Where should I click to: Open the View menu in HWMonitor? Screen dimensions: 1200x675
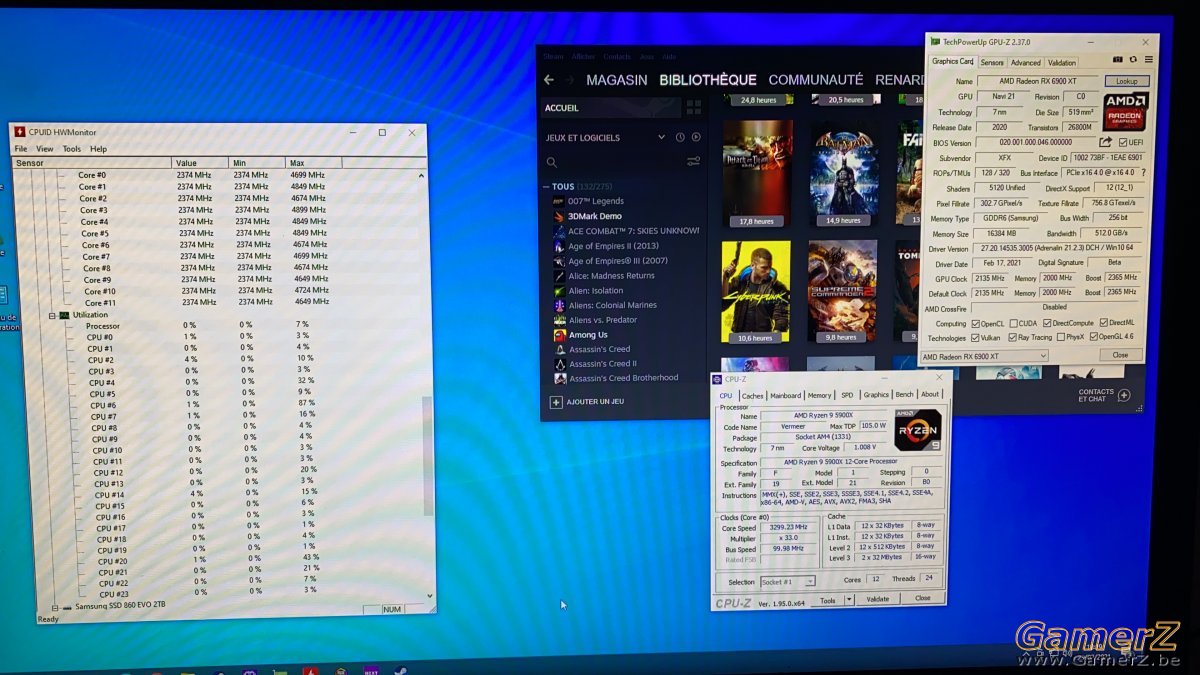45,149
